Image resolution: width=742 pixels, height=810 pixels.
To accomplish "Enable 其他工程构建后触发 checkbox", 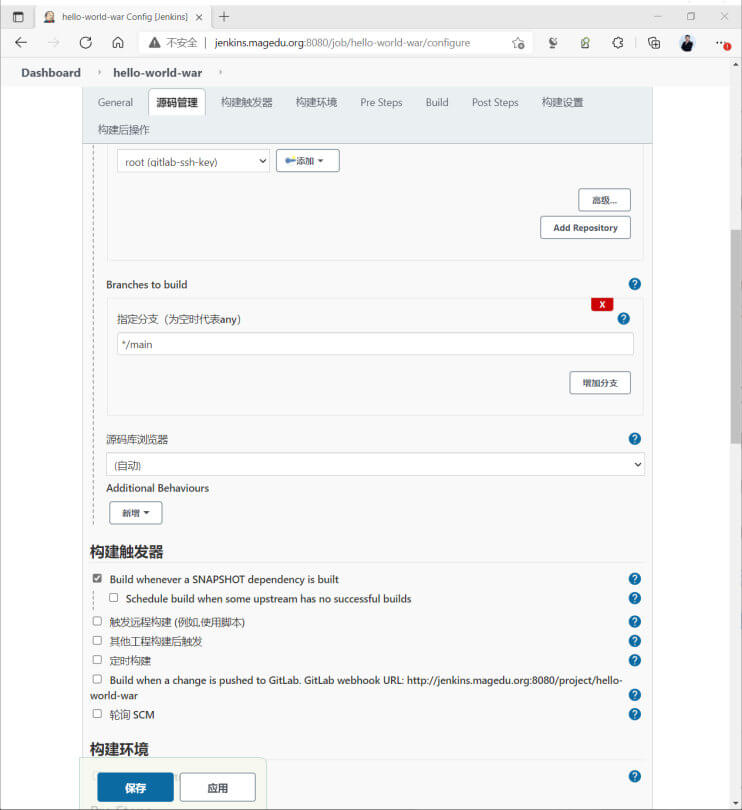I will coord(97,641).
